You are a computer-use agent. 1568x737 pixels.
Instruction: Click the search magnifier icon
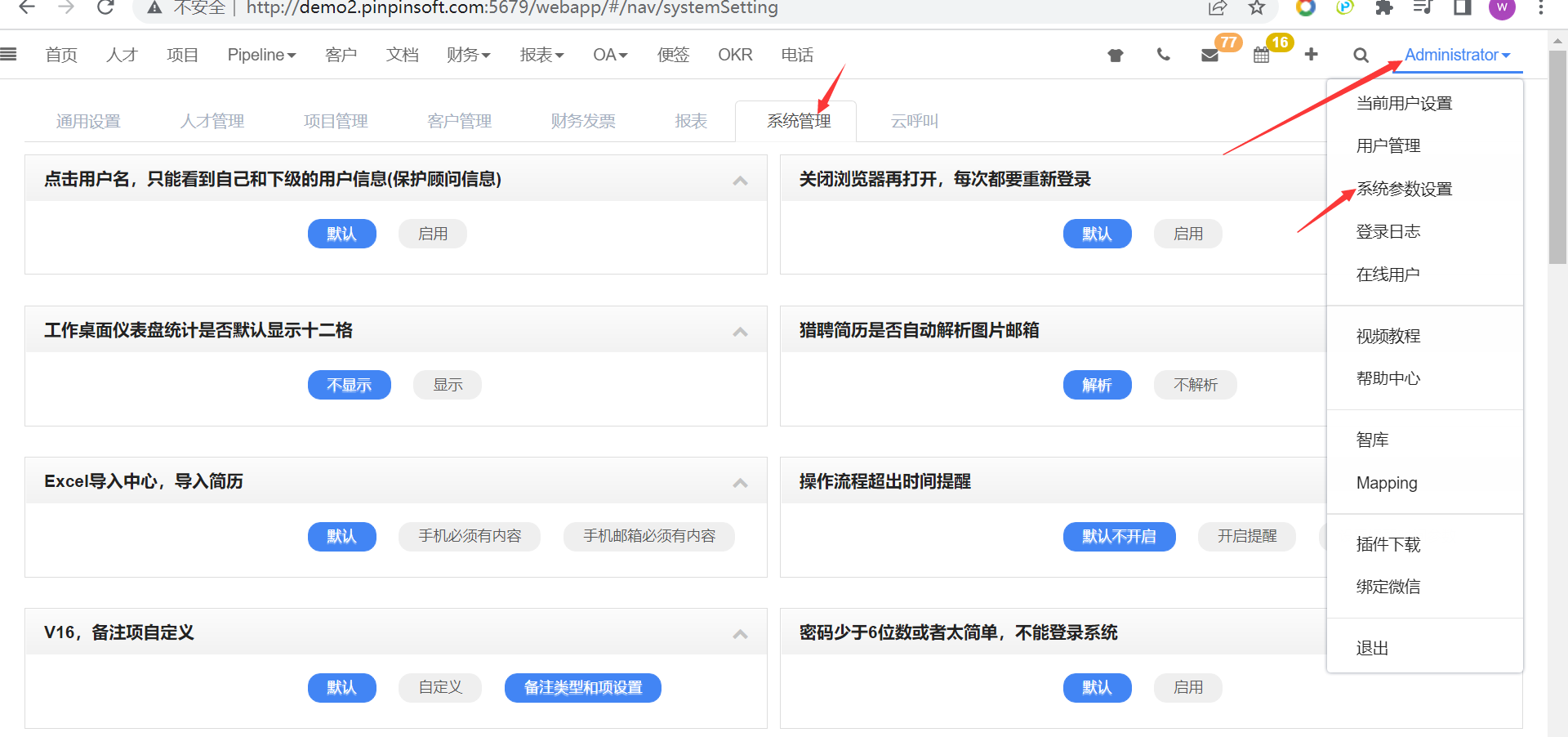tap(1360, 55)
